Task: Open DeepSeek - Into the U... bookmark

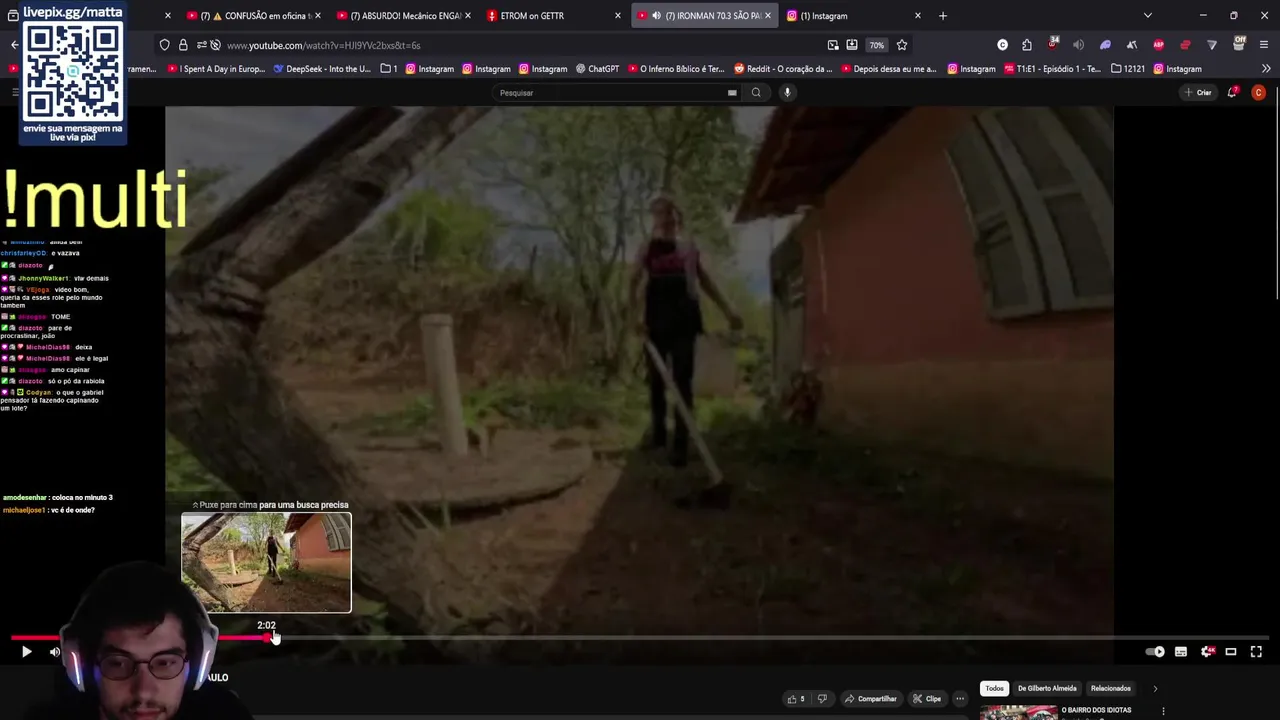Action: [321, 69]
